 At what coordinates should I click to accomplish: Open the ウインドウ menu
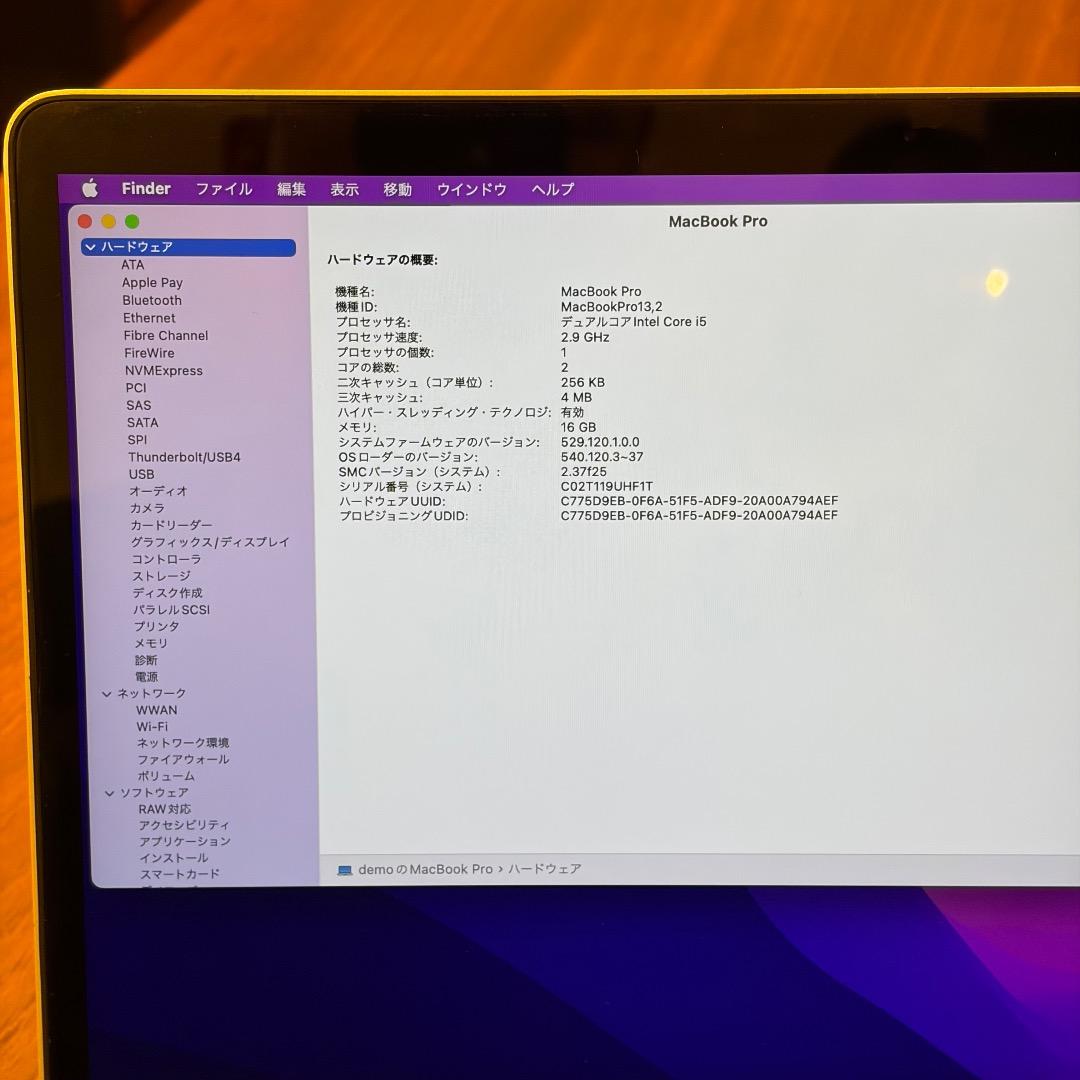pos(470,188)
